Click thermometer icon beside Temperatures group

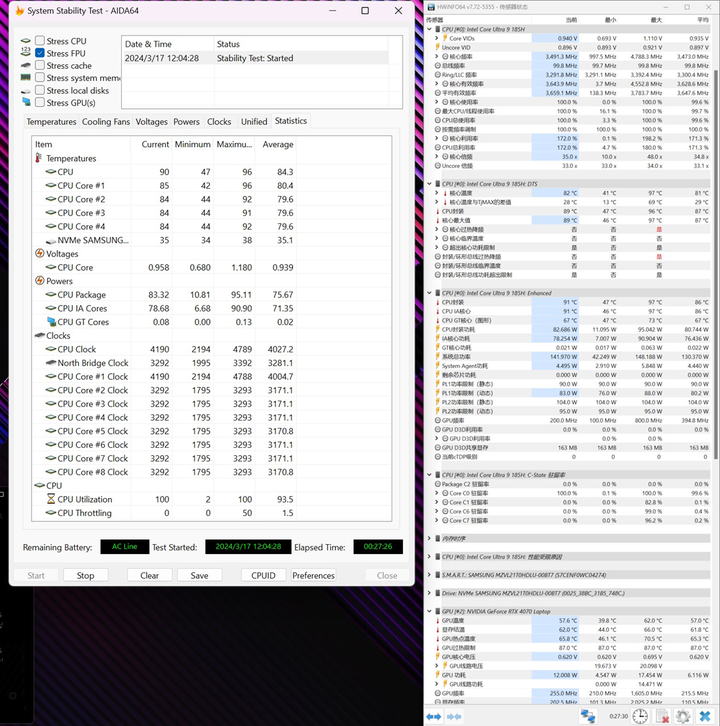38,158
